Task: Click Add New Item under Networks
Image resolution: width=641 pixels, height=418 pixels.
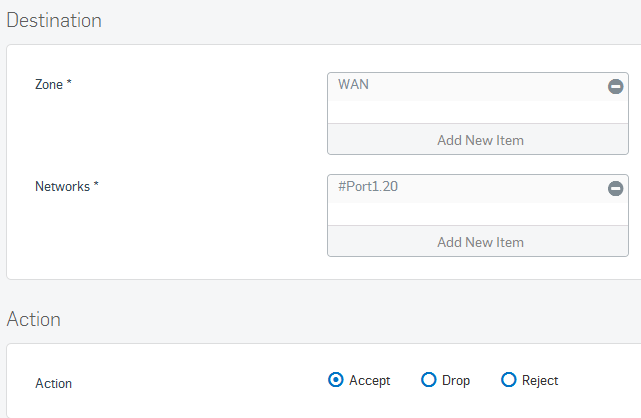Action: tap(478, 242)
